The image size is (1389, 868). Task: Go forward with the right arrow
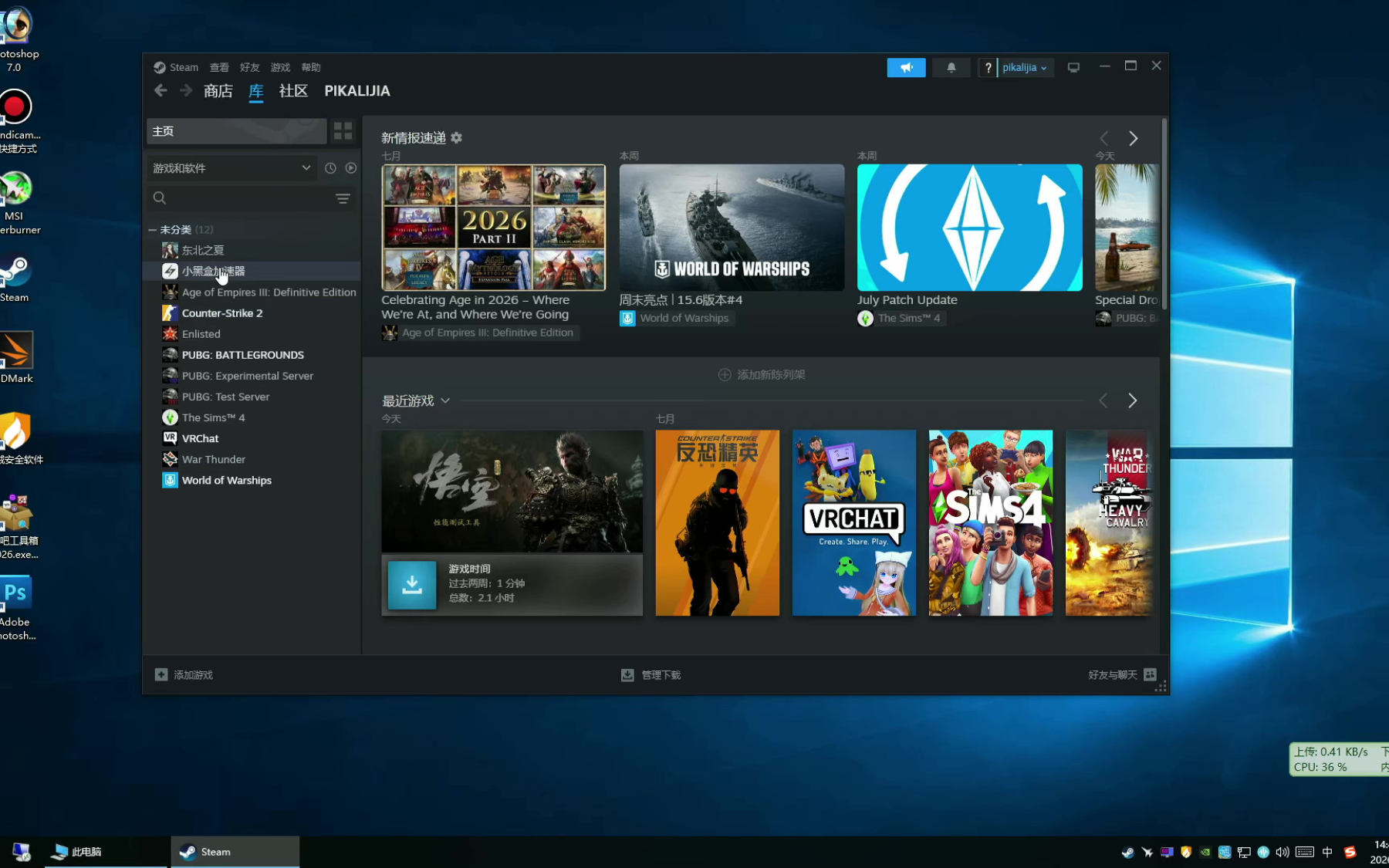(186, 91)
